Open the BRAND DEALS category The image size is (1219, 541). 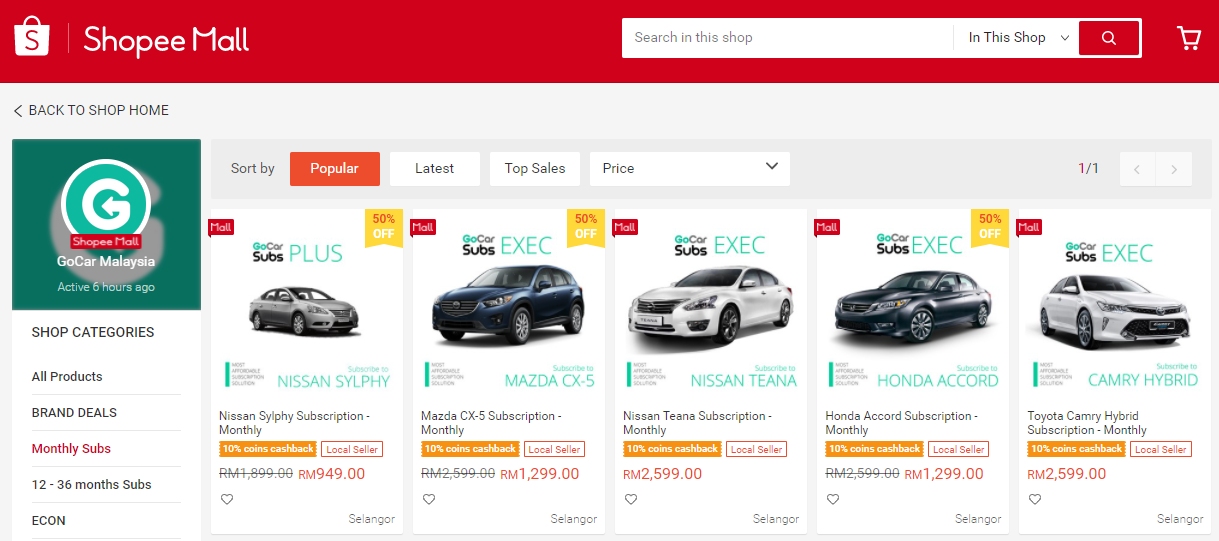coord(74,412)
